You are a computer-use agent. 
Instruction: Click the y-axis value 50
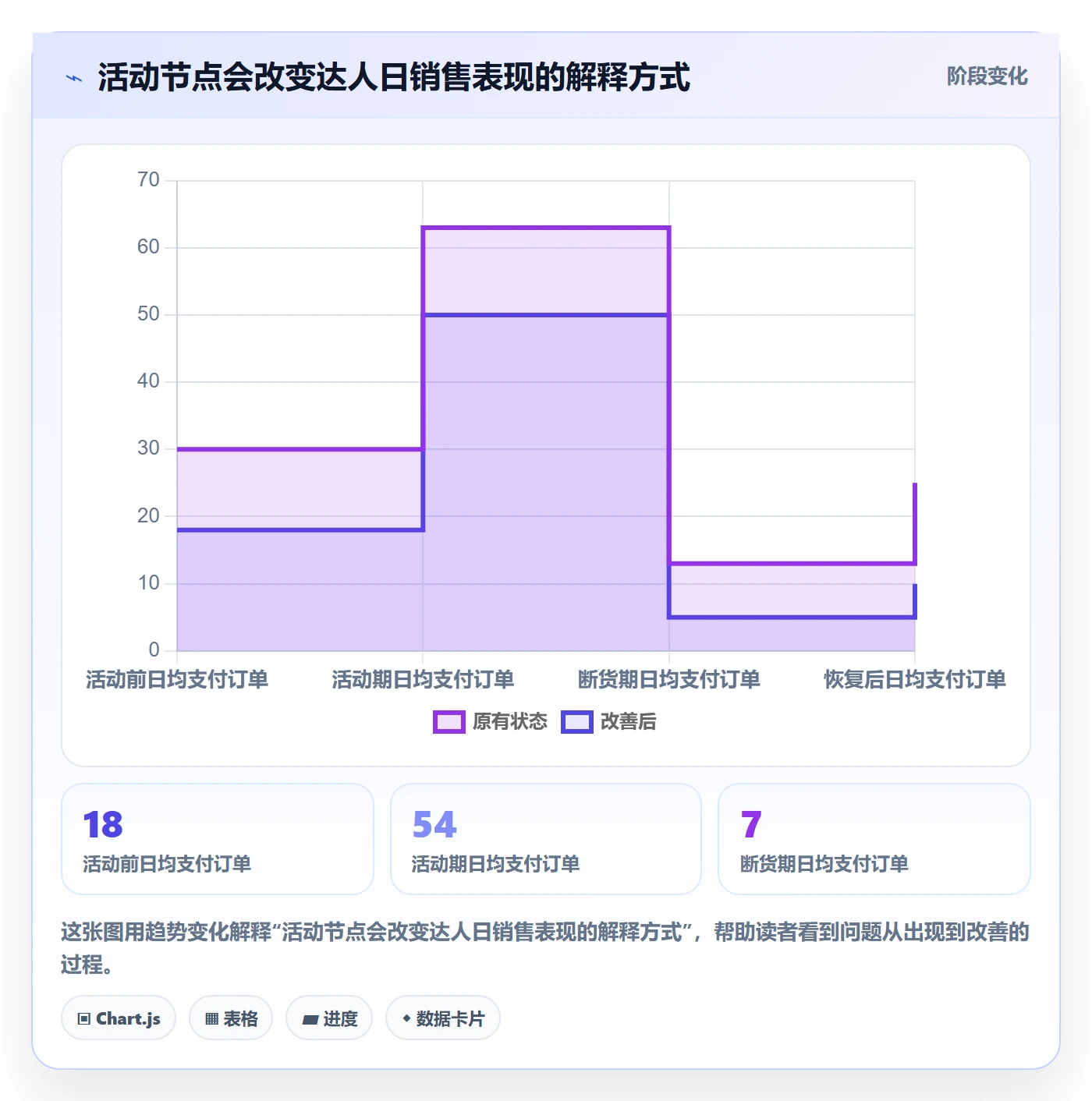[148, 314]
